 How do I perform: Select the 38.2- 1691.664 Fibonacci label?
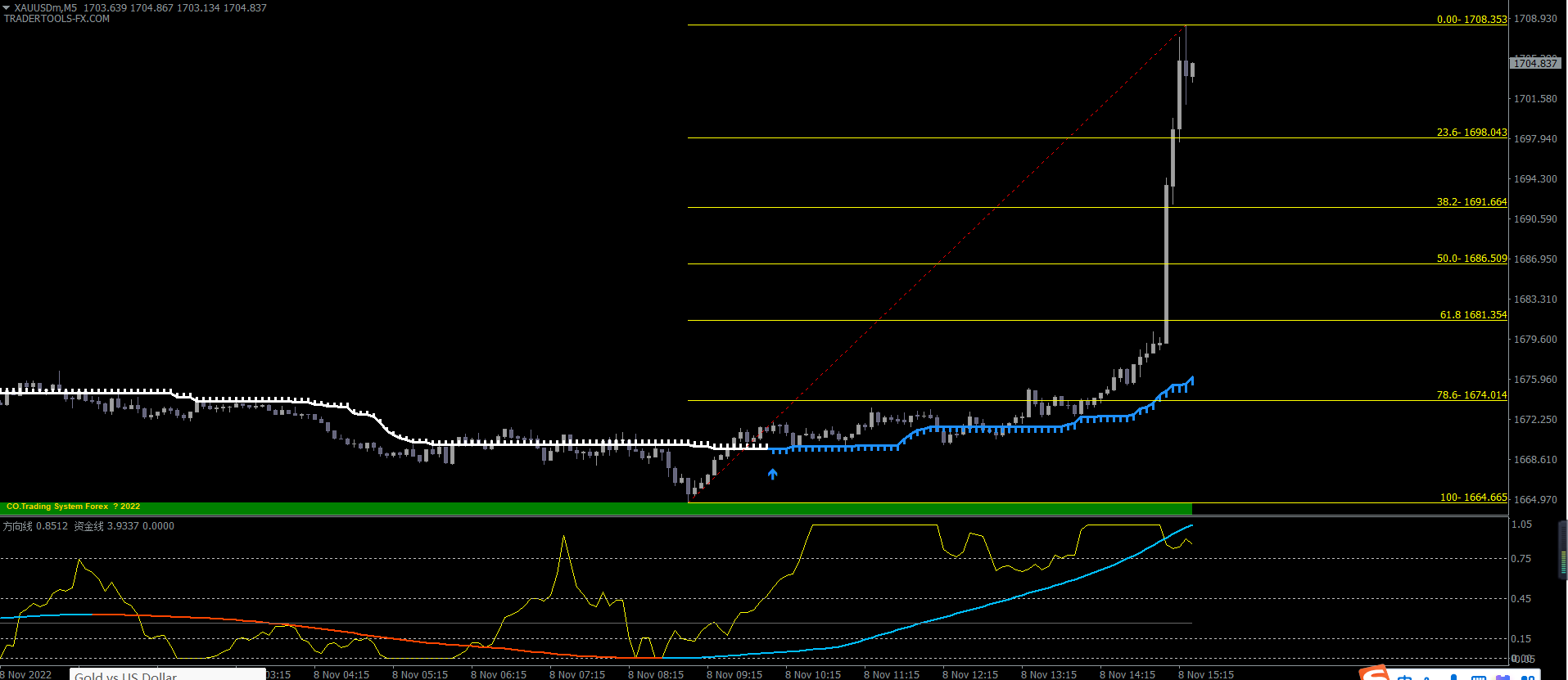click(1471, 201)
